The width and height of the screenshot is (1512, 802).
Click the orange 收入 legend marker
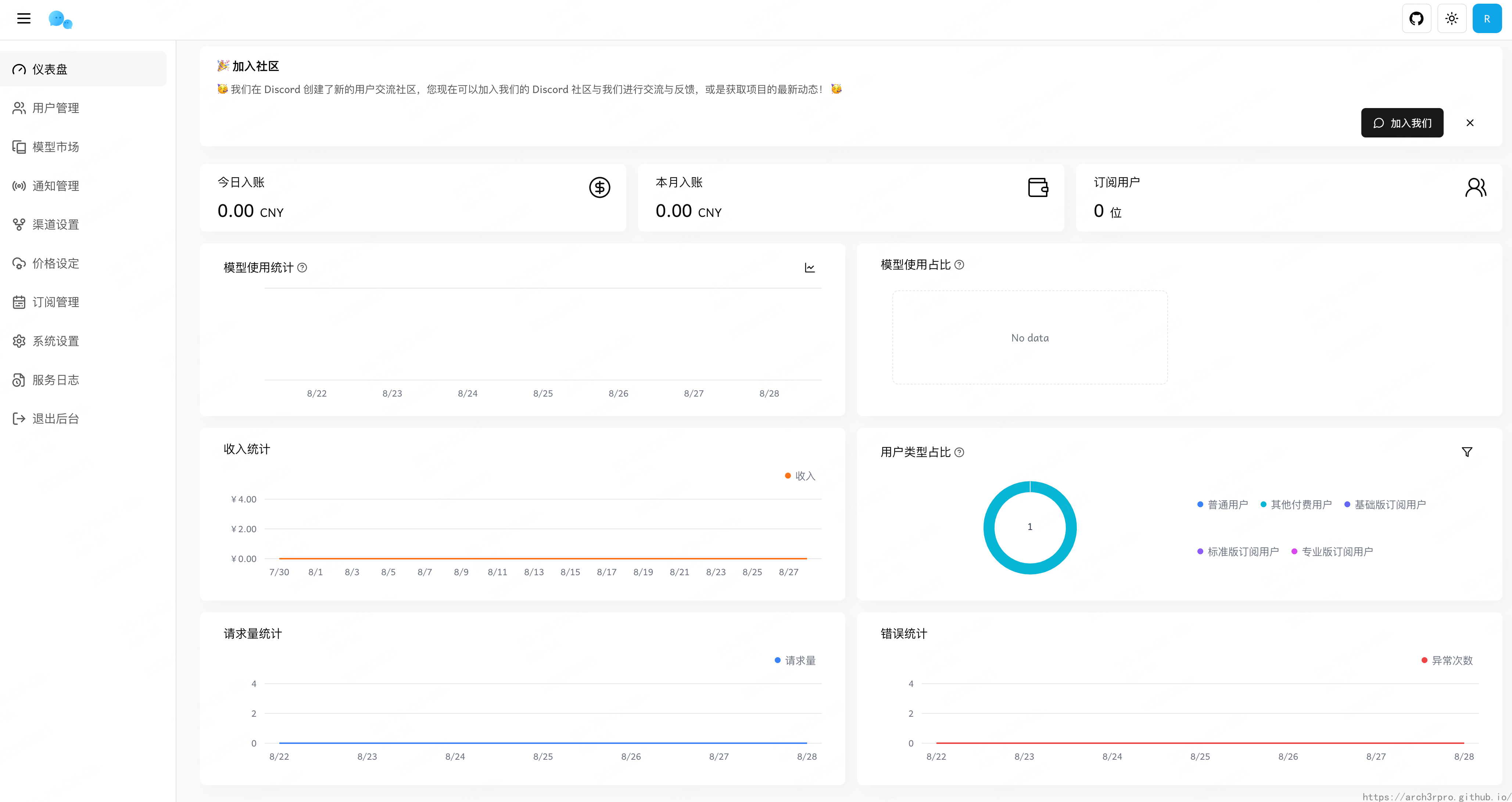pyautogui.click(x=788, y=476)
